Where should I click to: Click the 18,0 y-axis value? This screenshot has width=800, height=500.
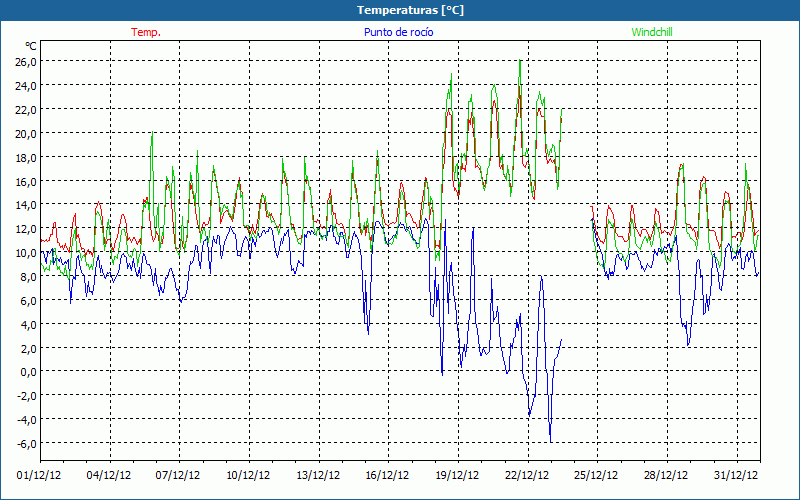(26, 157)
